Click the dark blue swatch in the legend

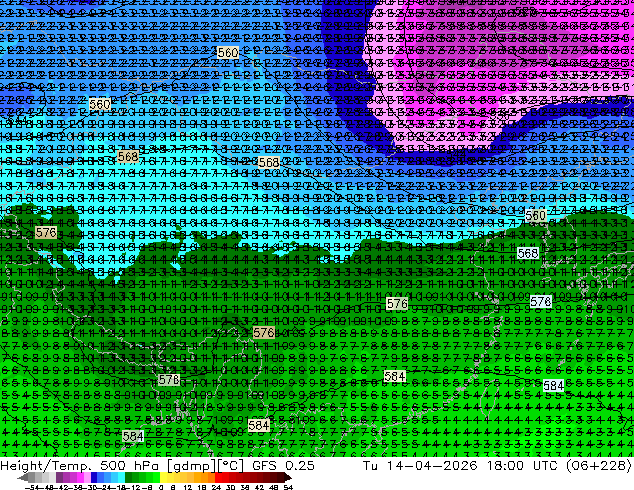pos(94,478)
